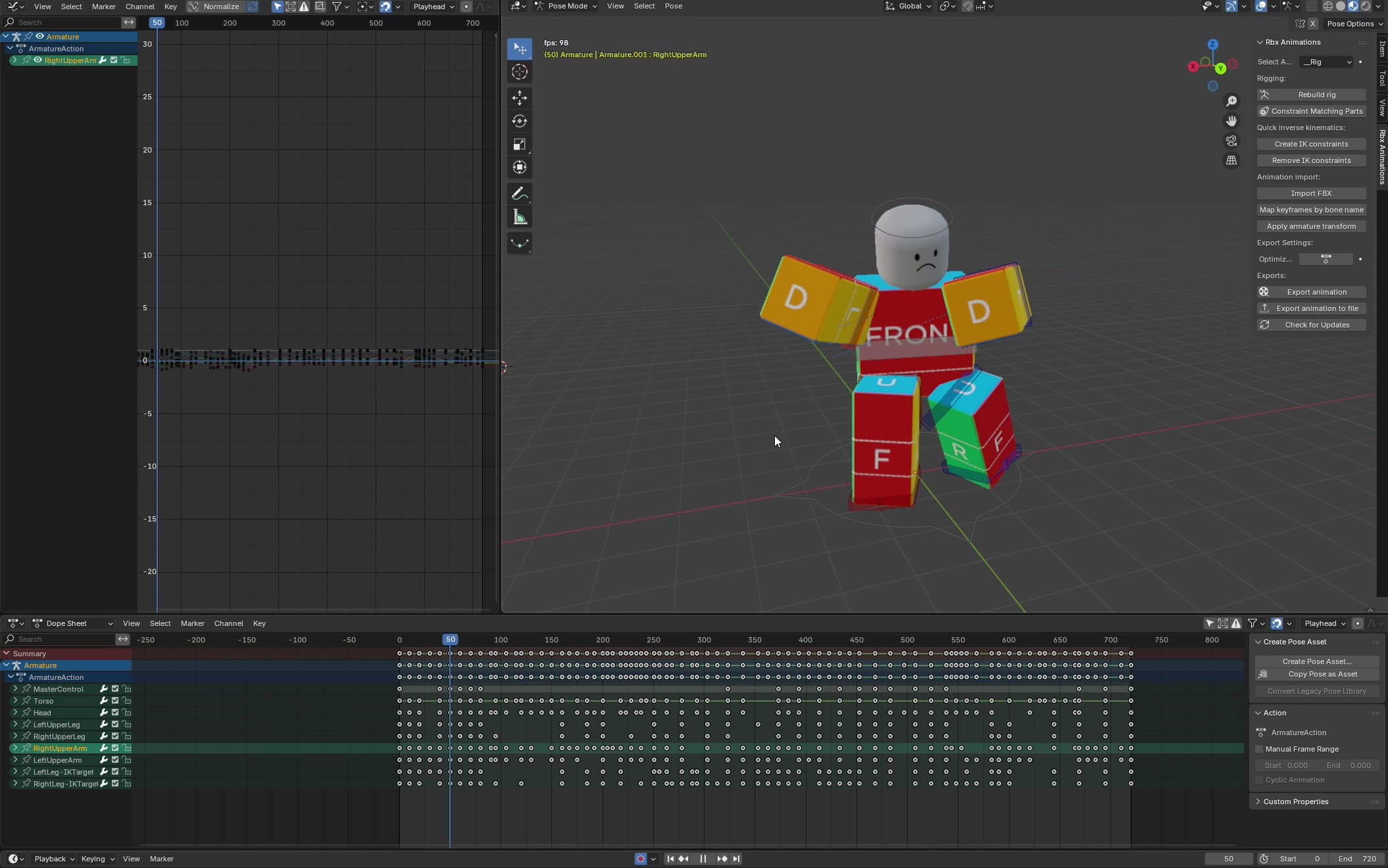The height and width of the screenshot is (868, 1388).
Task: Open Select Armature __Rig dropdown
Action: tap(1326, 62)
